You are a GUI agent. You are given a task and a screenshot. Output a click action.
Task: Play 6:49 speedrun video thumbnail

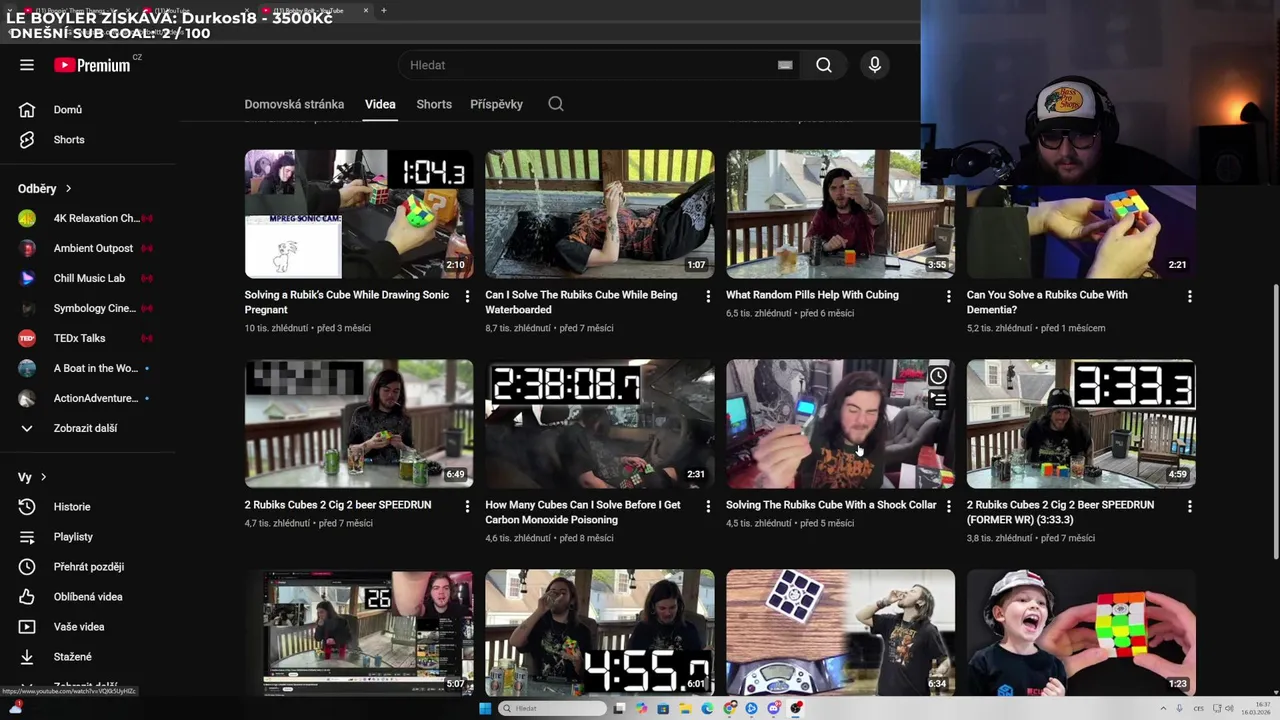point(359,424)
